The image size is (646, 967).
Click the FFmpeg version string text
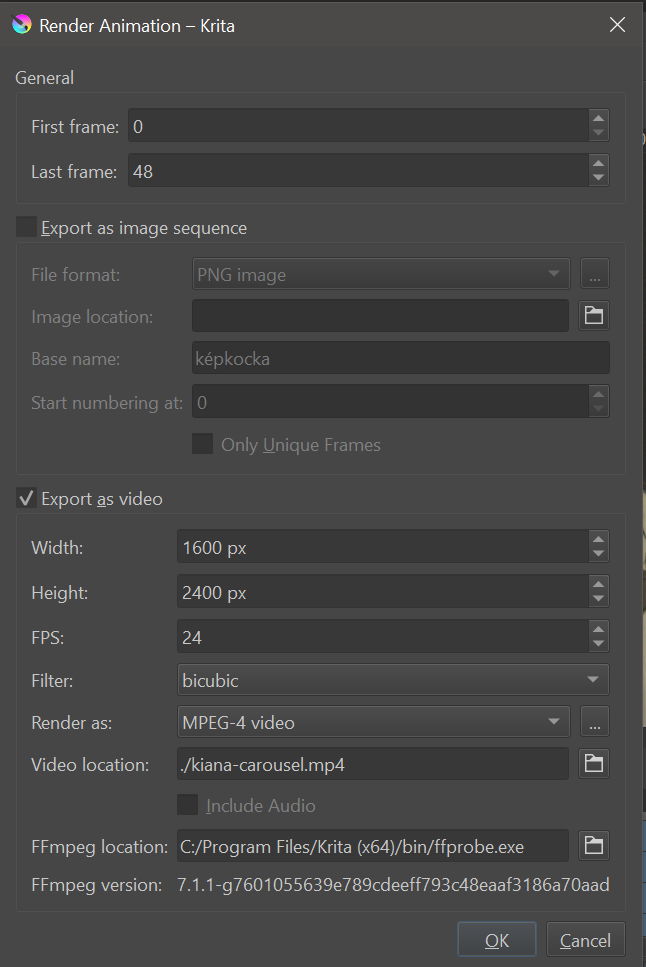pyautogui.click(x=393, y=885)
